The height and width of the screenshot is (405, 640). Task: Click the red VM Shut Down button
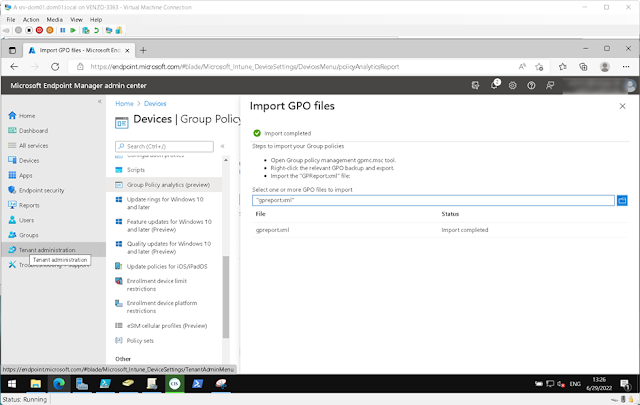[x=39, y=30]
